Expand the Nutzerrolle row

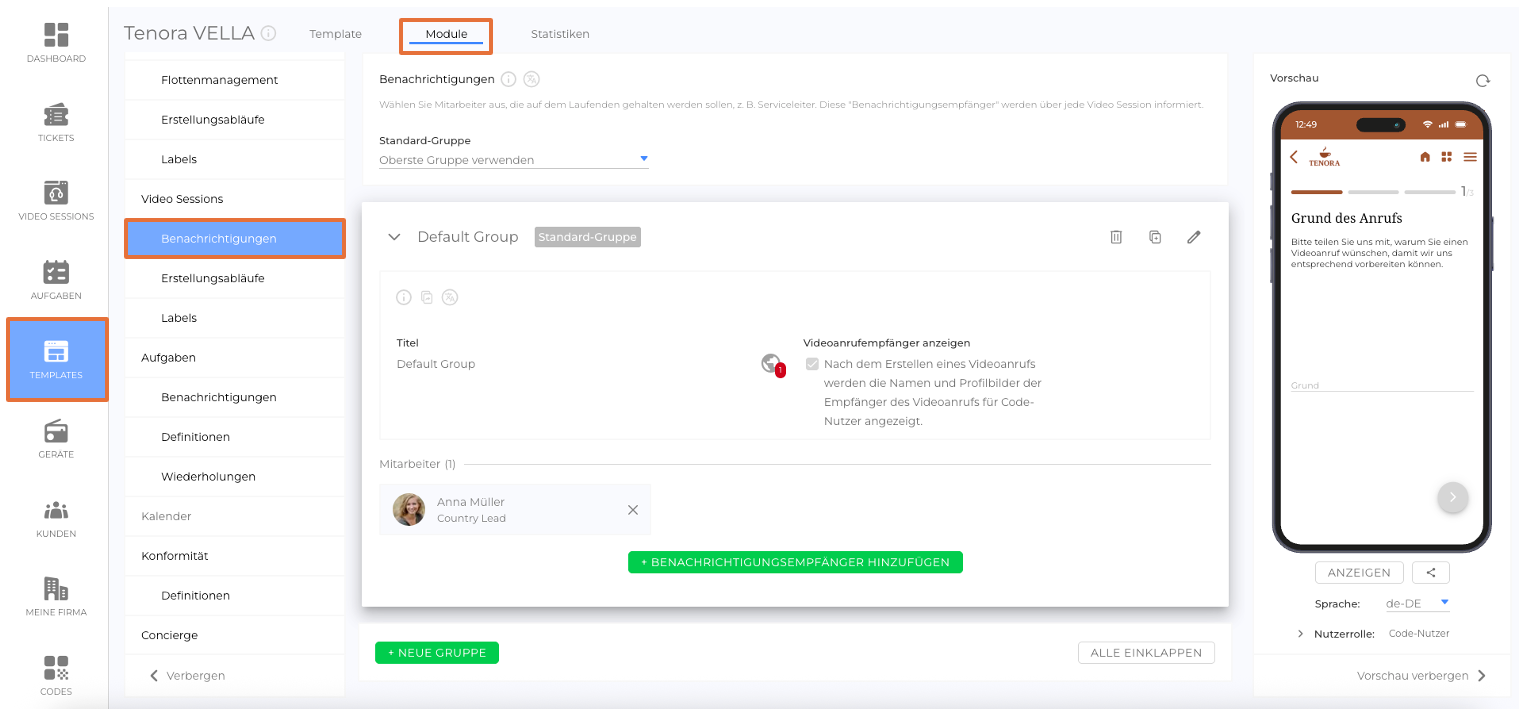[1300, 634]
